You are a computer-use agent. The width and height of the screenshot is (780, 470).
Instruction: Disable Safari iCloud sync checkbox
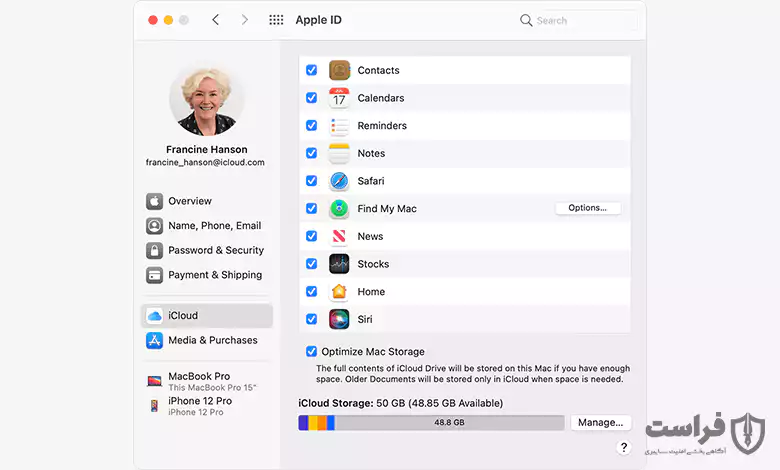click(x=311, y=181)
